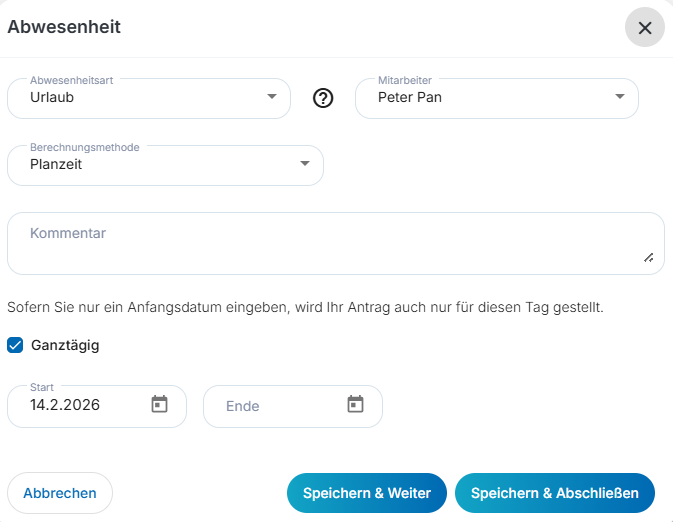Click the Abwesenheit dialog title
The height and width of the screenshot is (522, 673).
[64, 27]
